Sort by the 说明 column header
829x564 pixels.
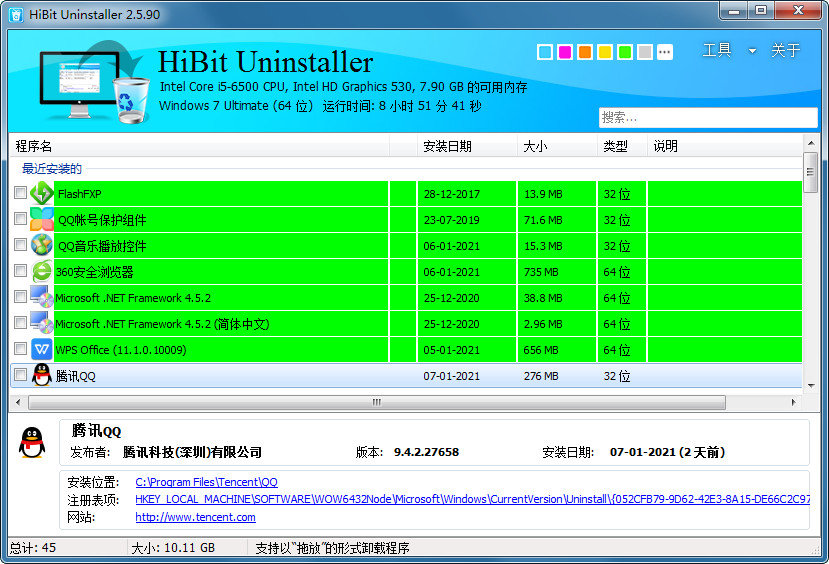(724, 146)
